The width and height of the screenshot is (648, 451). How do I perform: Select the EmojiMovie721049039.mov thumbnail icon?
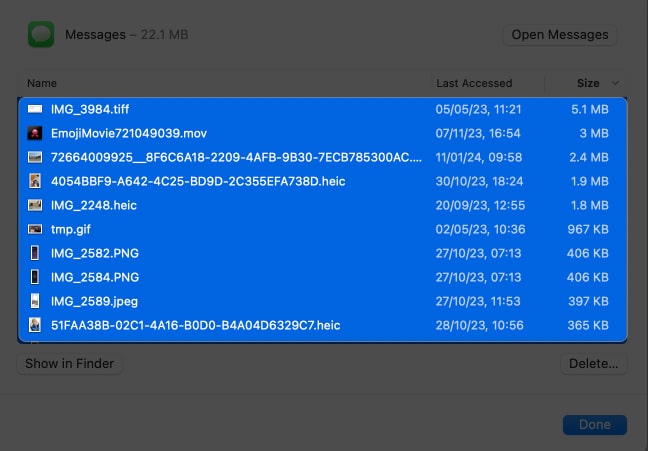coord(35,133)
